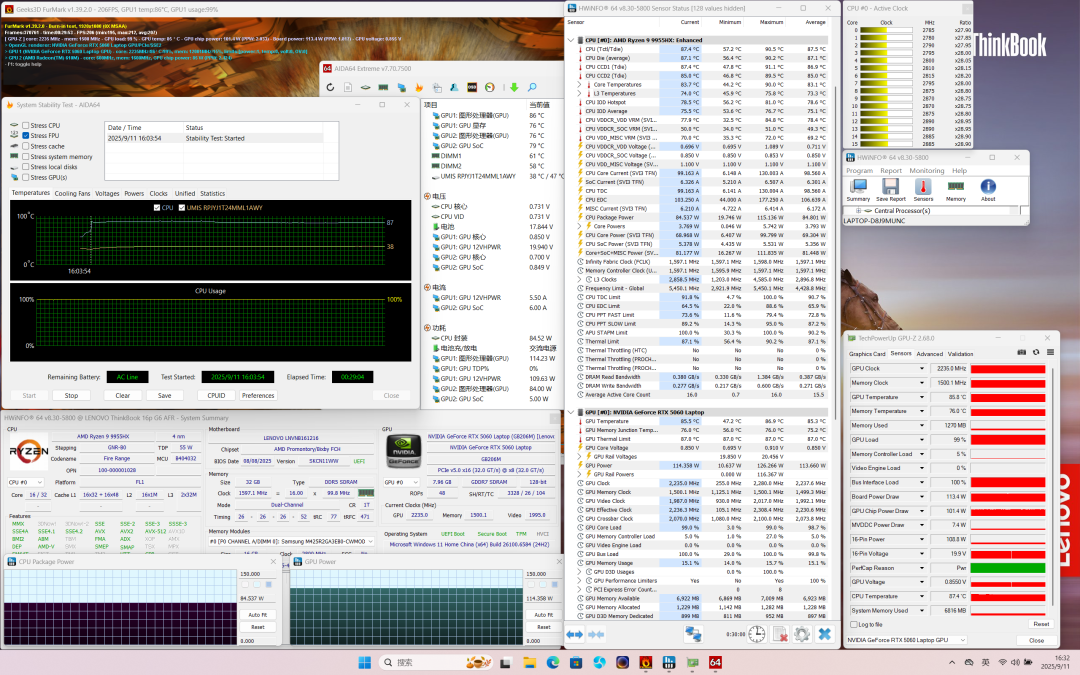Click the flame stability test icon in AIDA64 toolbar

click(419, 87)
